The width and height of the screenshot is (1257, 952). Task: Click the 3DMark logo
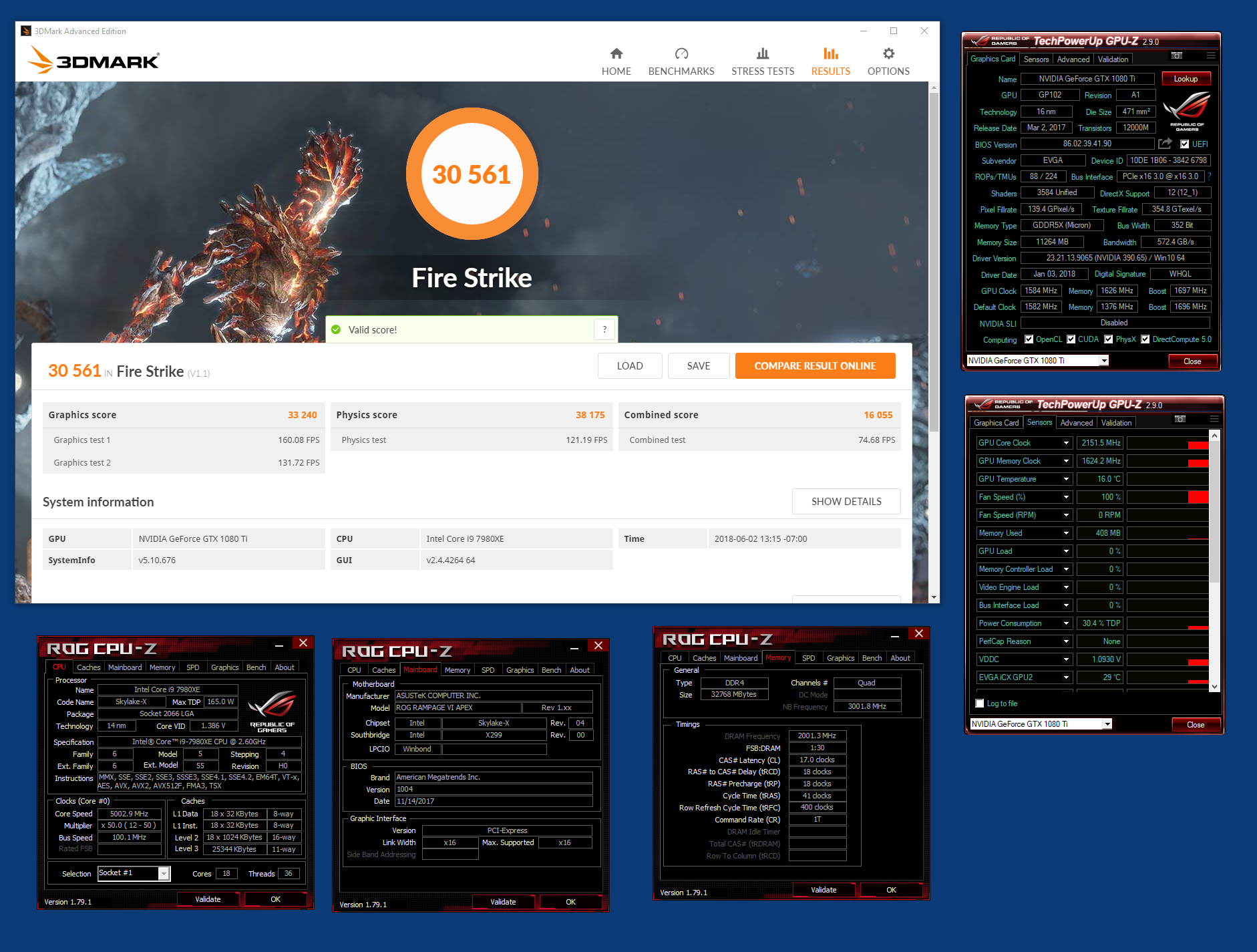94,60
